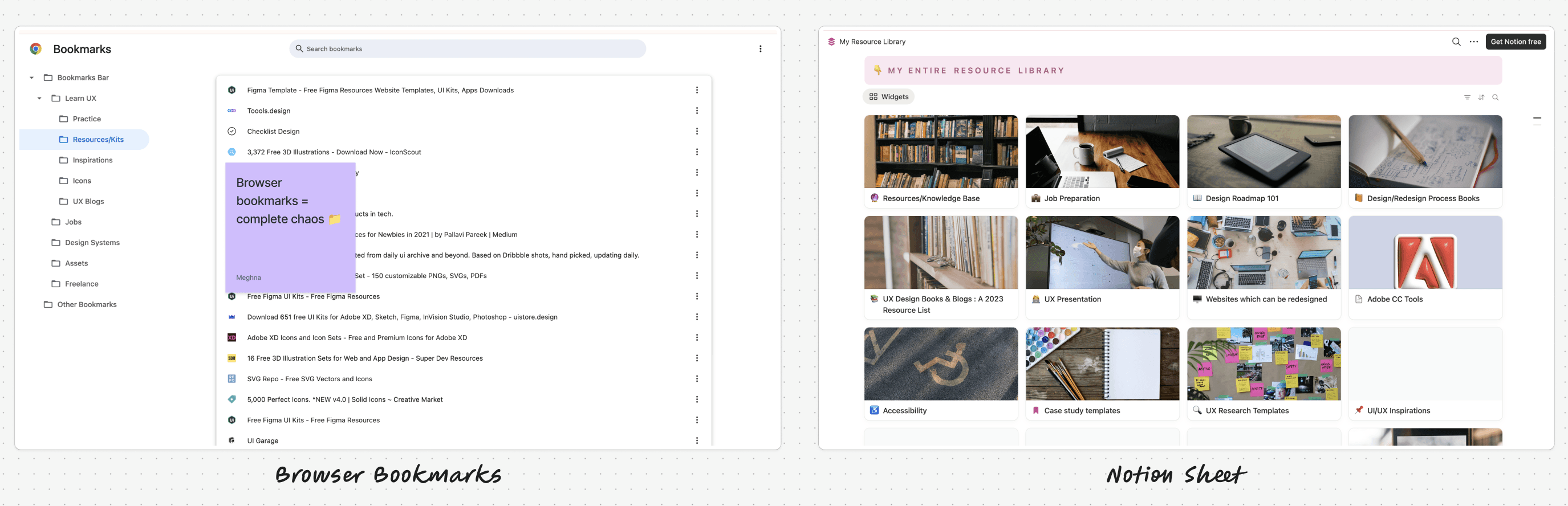Open options for Download 651 free UI Kits bookmark
Viewport: 1568px width, 506px height.
[697, 317]
